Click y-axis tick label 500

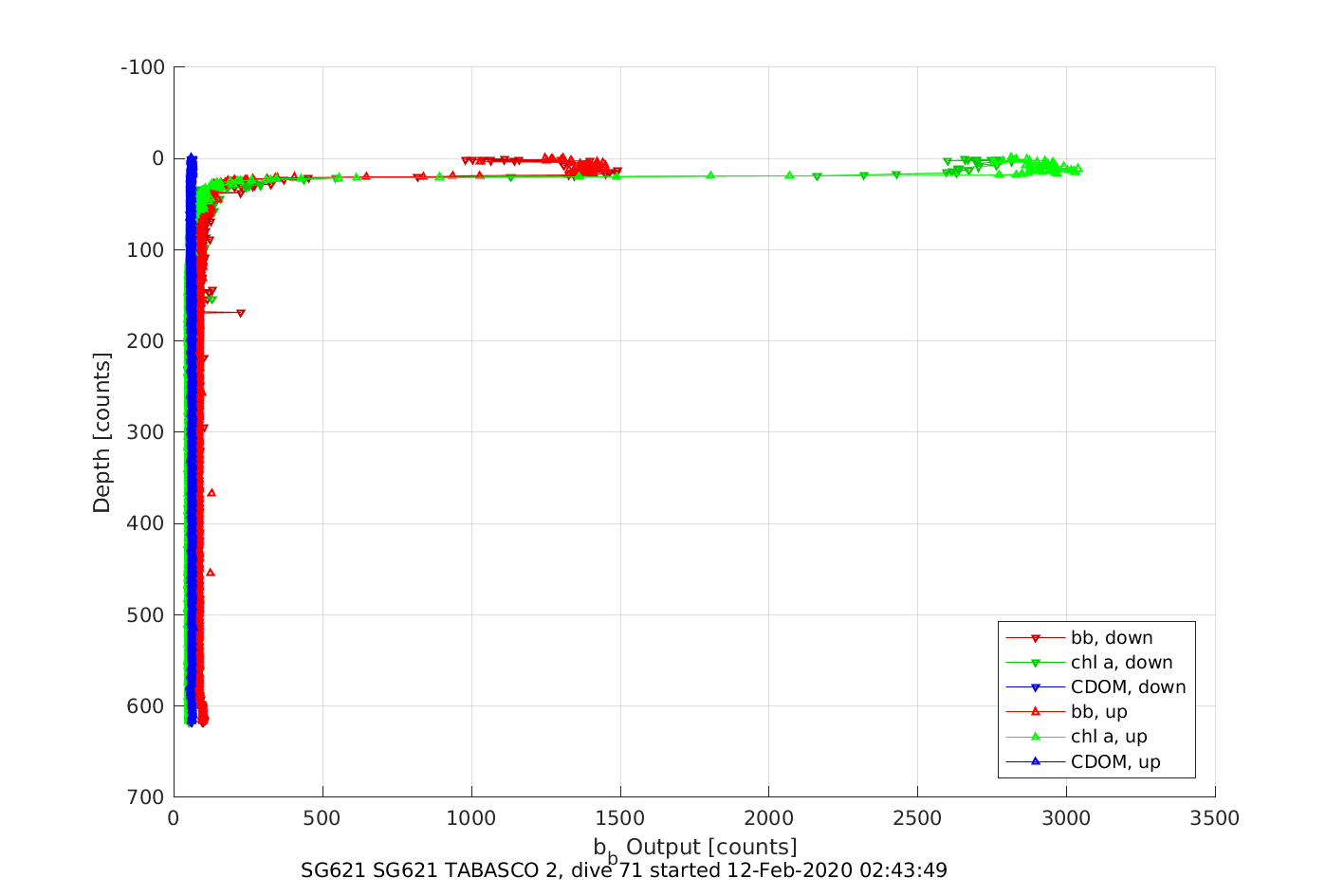(146, 615)
